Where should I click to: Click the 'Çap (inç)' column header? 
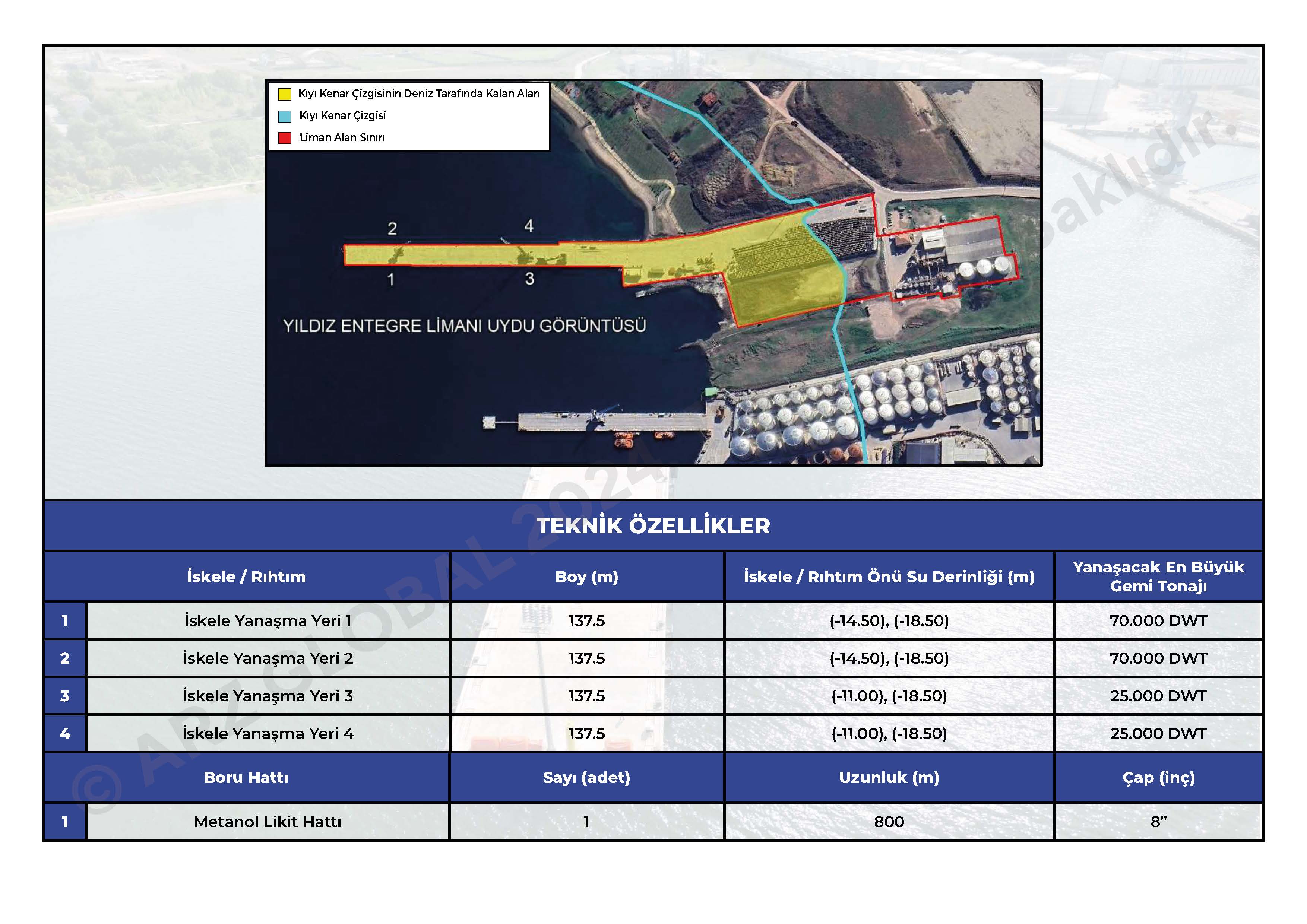pyautogui.click(x=1158, y=778)
